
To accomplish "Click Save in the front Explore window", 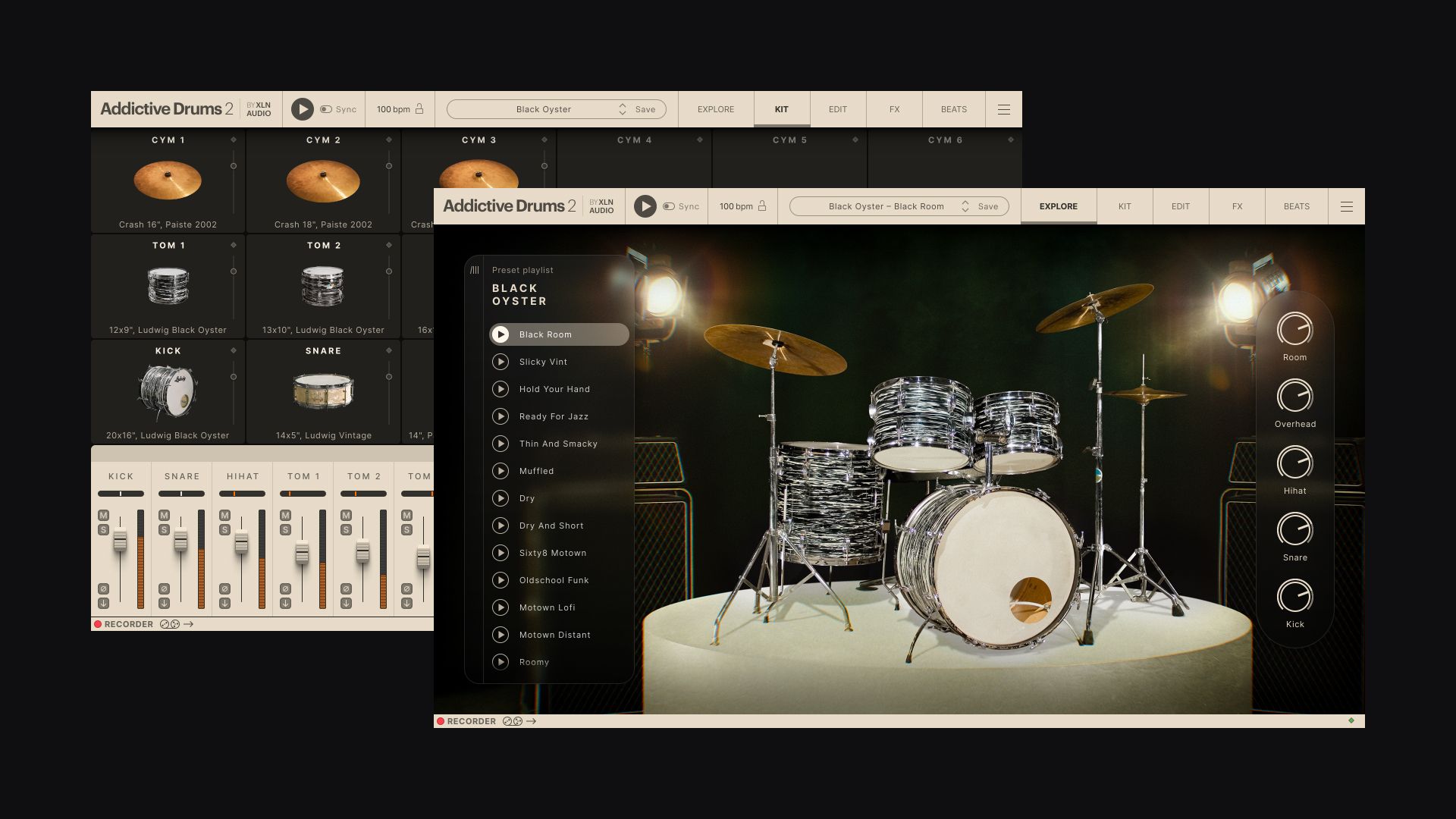I will coord(988,206).
